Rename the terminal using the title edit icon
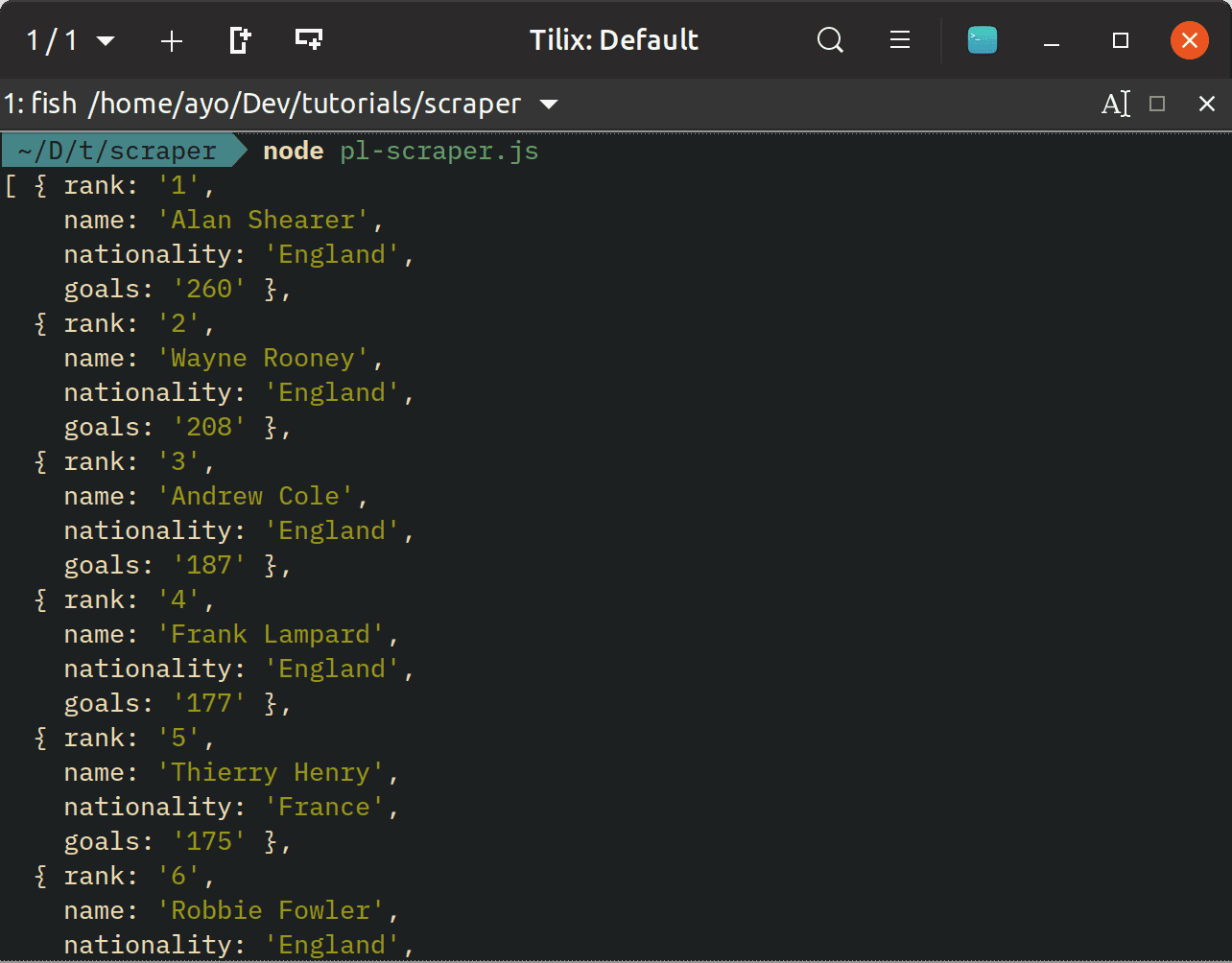This screenshot has height=963, width=1232. click(x=1116, y=104)
